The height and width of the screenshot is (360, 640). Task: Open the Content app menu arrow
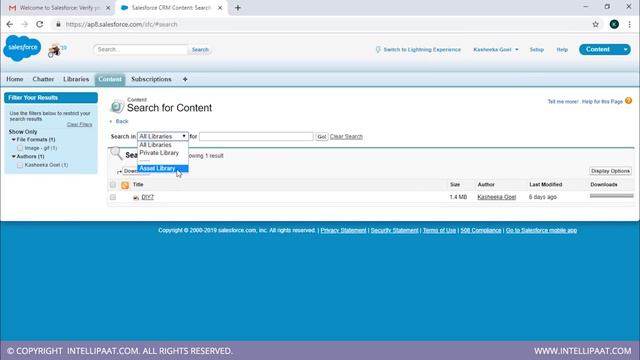(x=625, y=49)
